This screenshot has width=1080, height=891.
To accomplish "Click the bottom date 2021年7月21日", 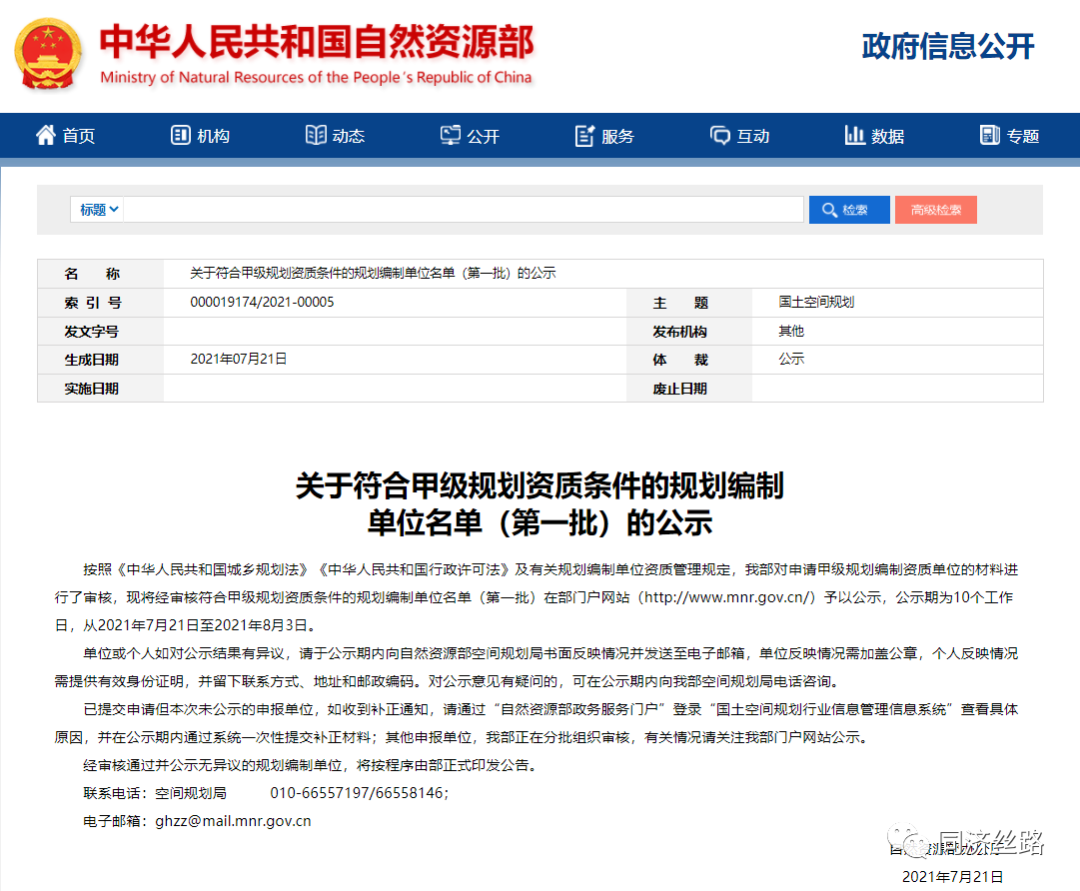I will click(953, 877).
